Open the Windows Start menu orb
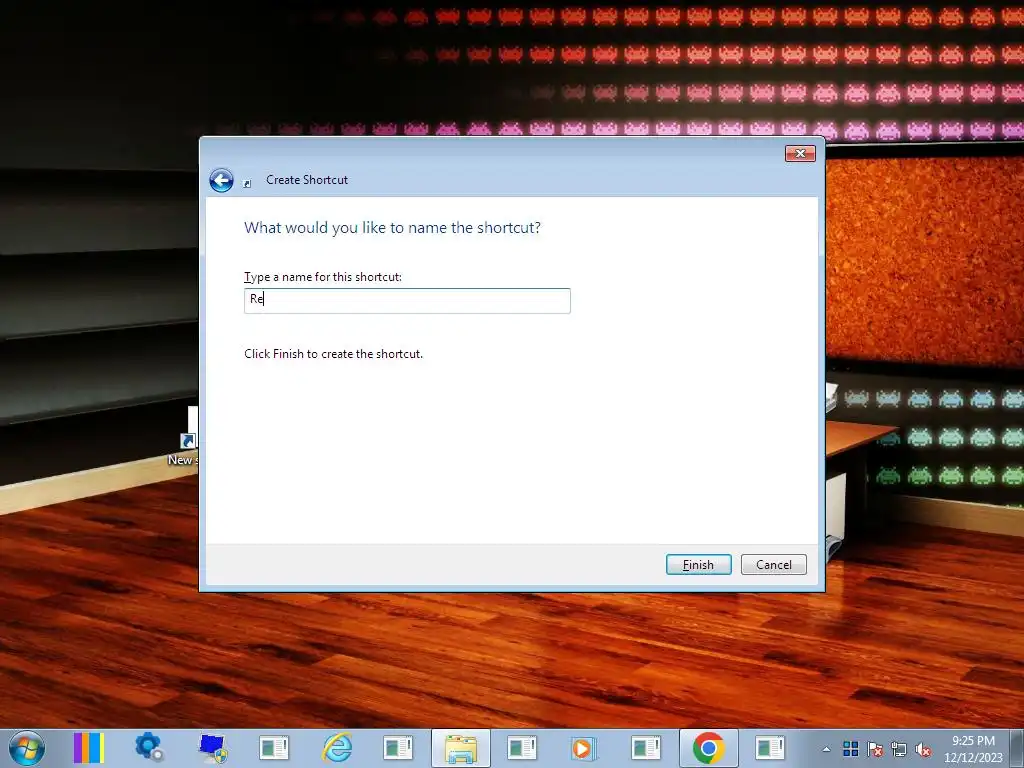 (x=27, y=748)
